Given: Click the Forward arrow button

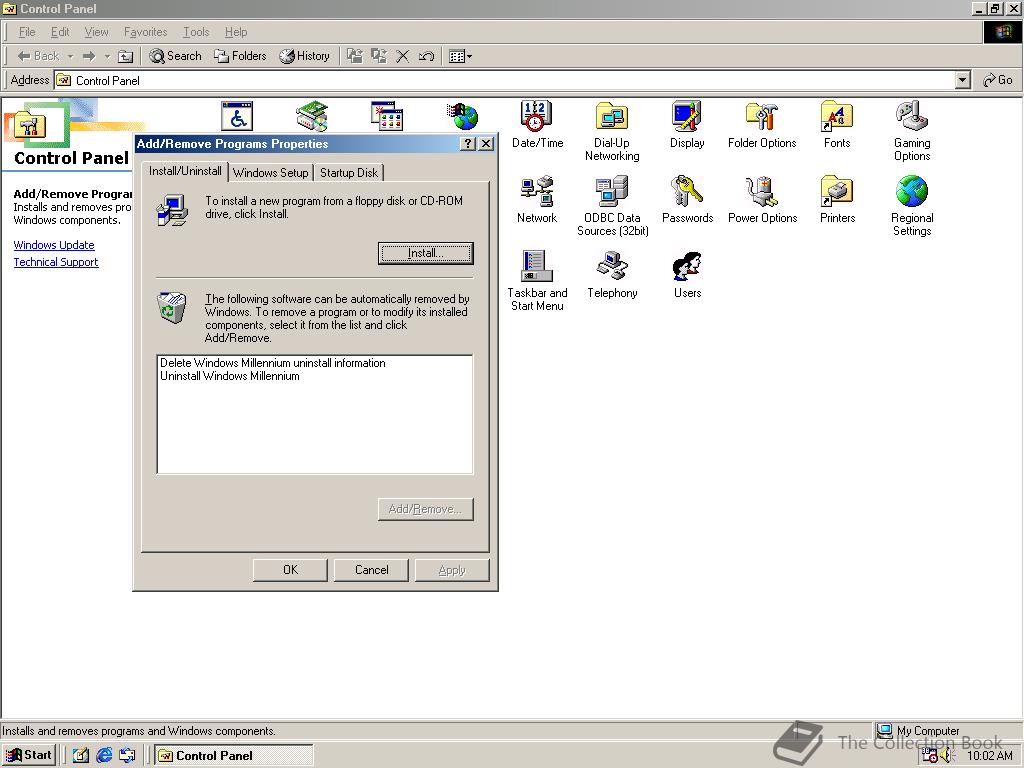Looking at the screenshot, I should tap(89, 56).
